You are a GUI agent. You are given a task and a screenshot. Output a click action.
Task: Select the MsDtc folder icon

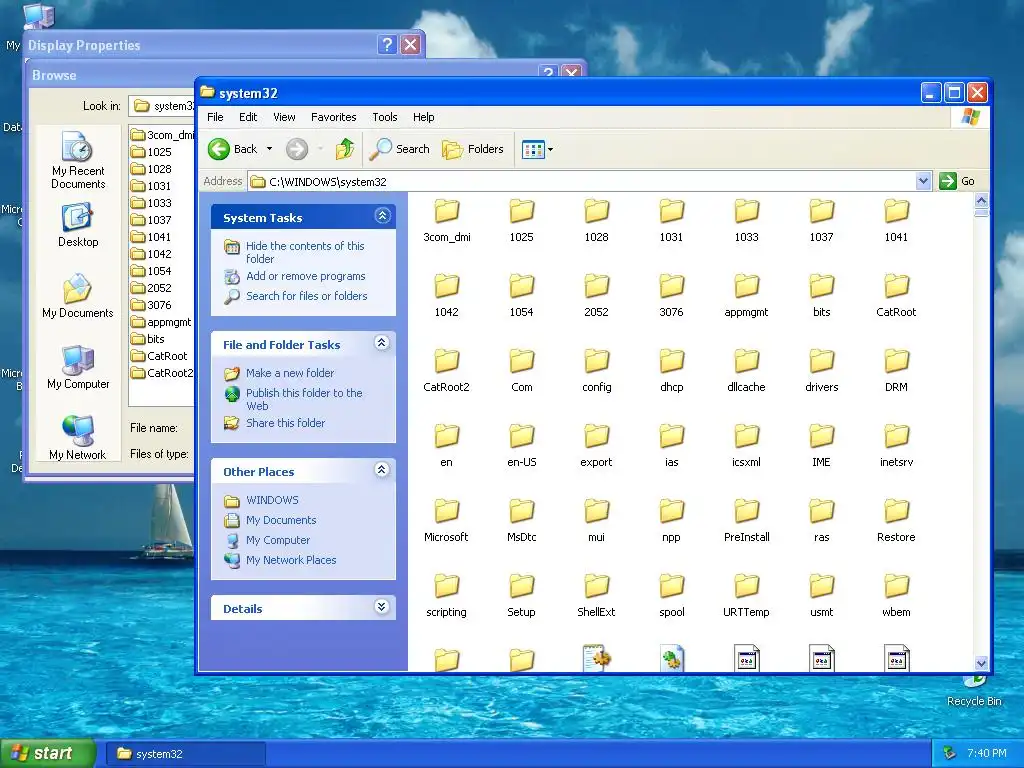pyautogui.click(x=522, y=511)
